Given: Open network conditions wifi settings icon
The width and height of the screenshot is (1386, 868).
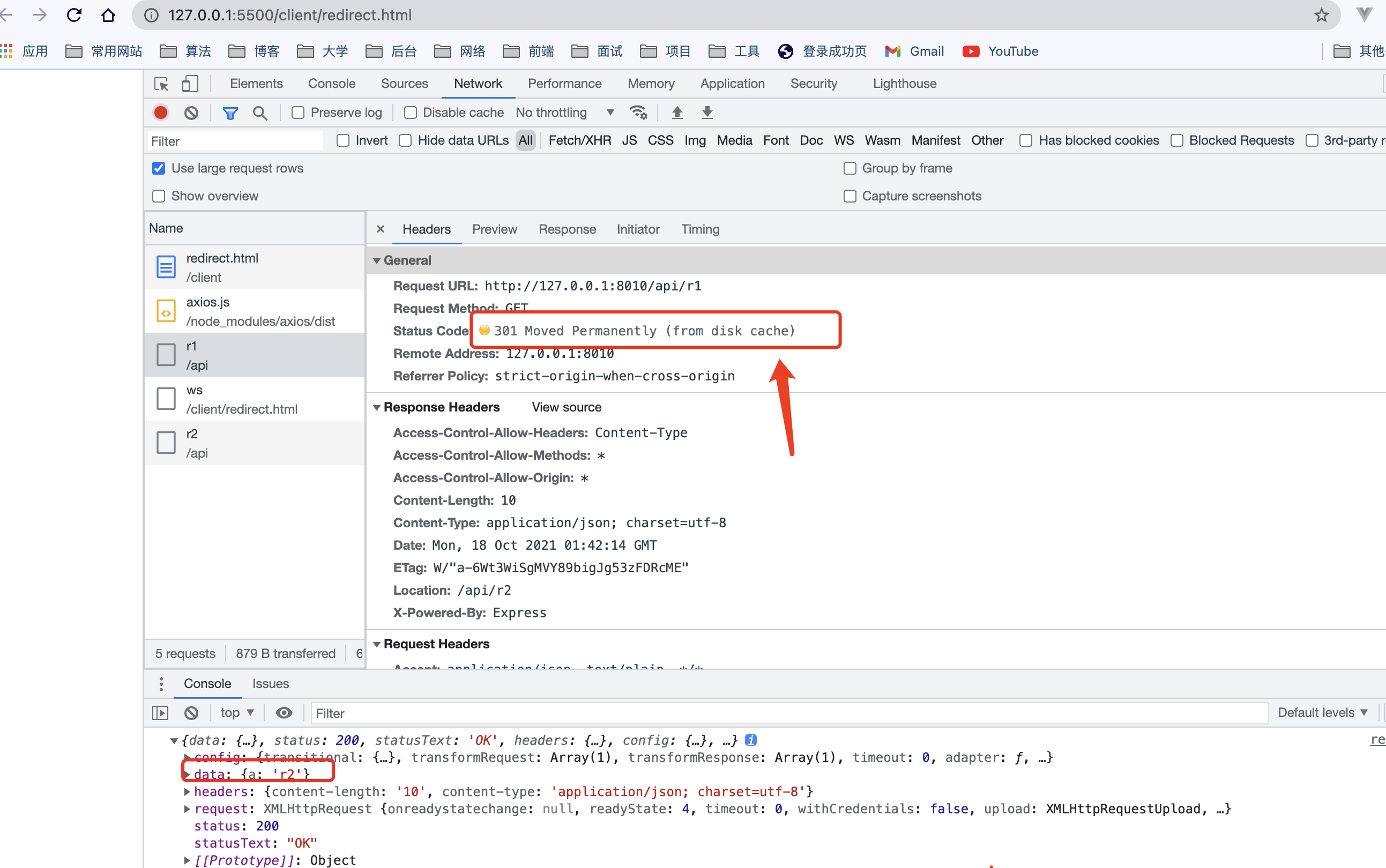Looking at the screenshot, I should click(x=638, y=113).
